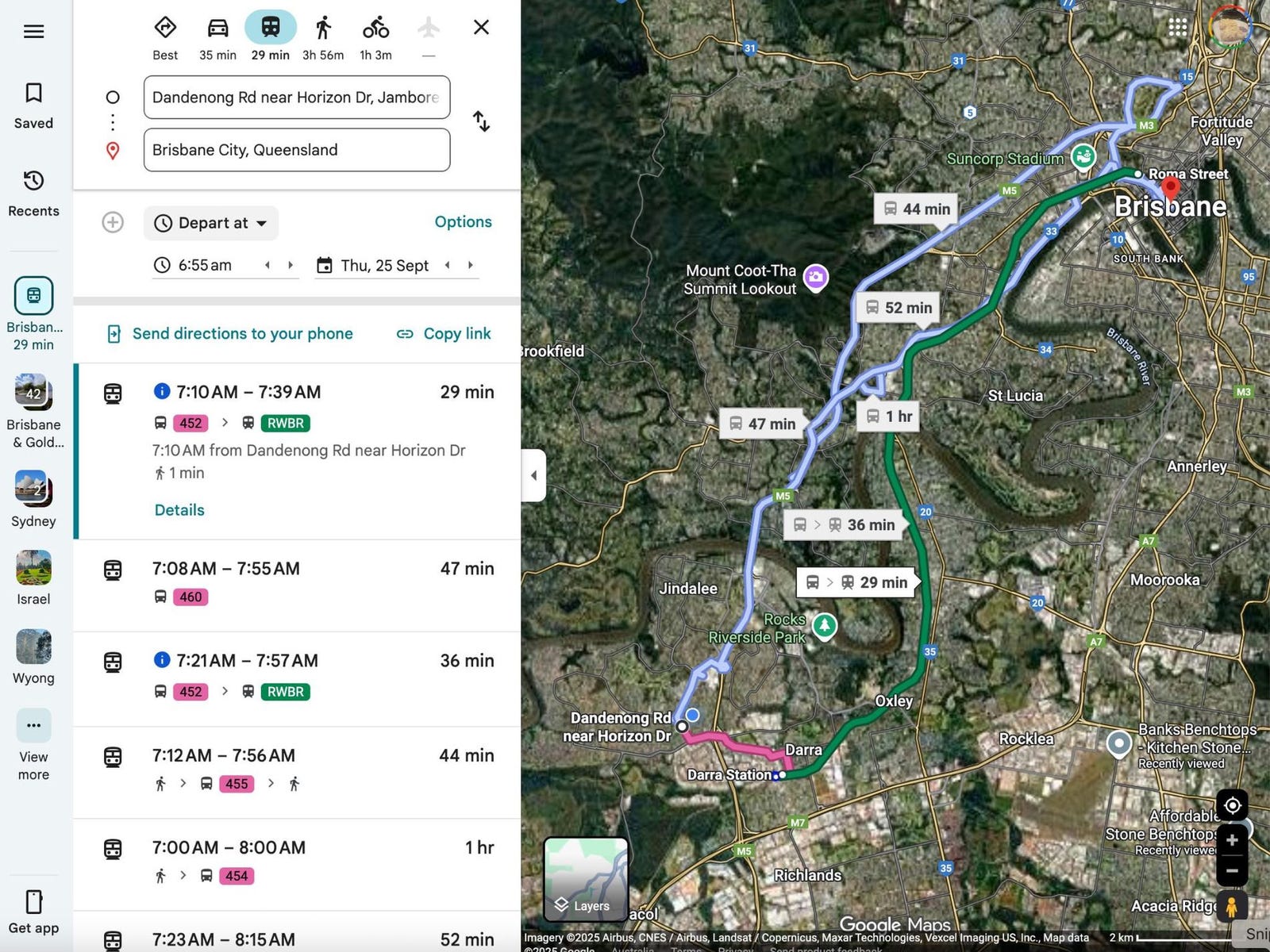Open Brisbane & Gold Coast recent thumbnail
Screen dimensions: 1270x952
coord(33,411)
